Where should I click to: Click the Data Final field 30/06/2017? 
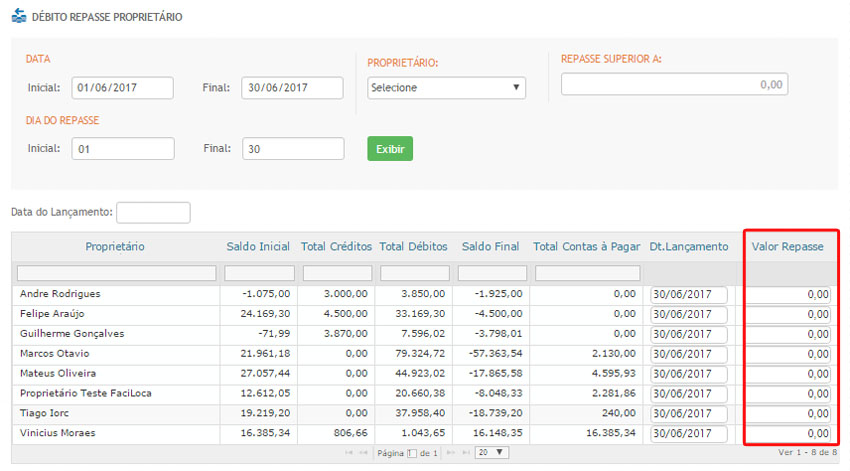click(x=292, y=88)
